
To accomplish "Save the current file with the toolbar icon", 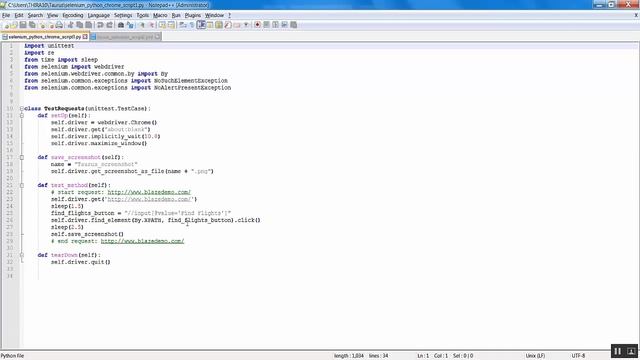I will 23,25.
